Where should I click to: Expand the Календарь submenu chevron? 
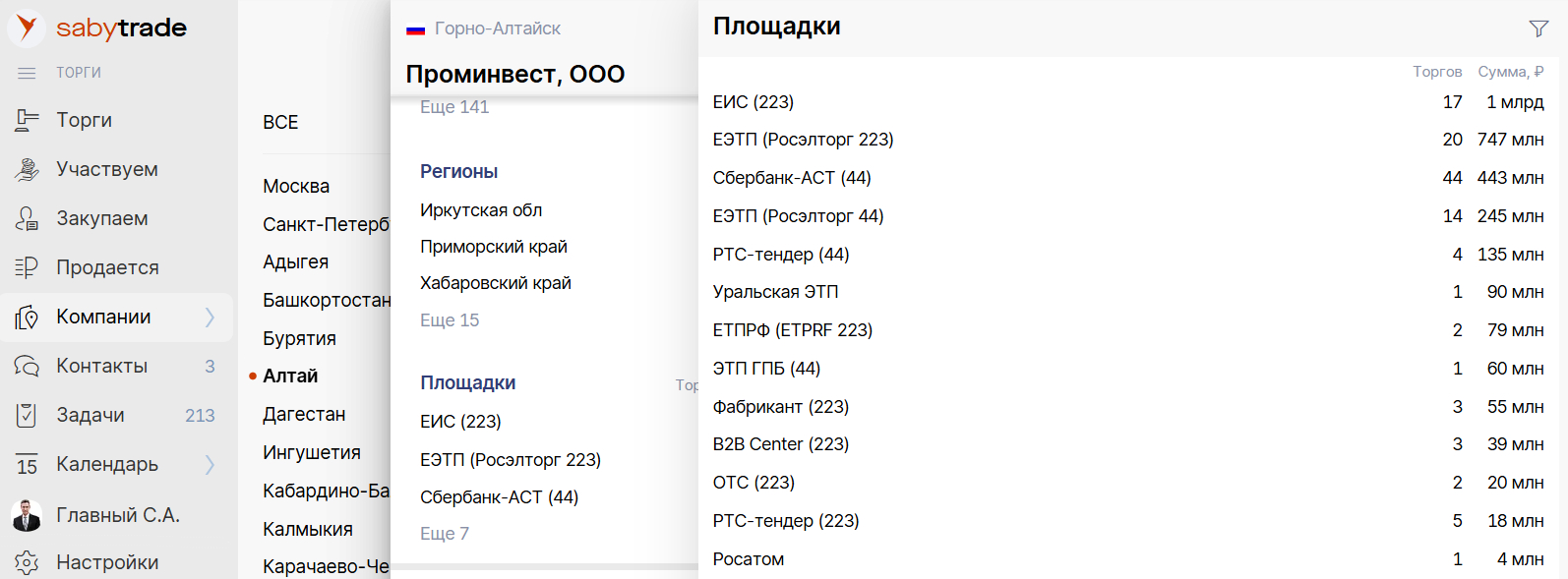coord(210,464)
